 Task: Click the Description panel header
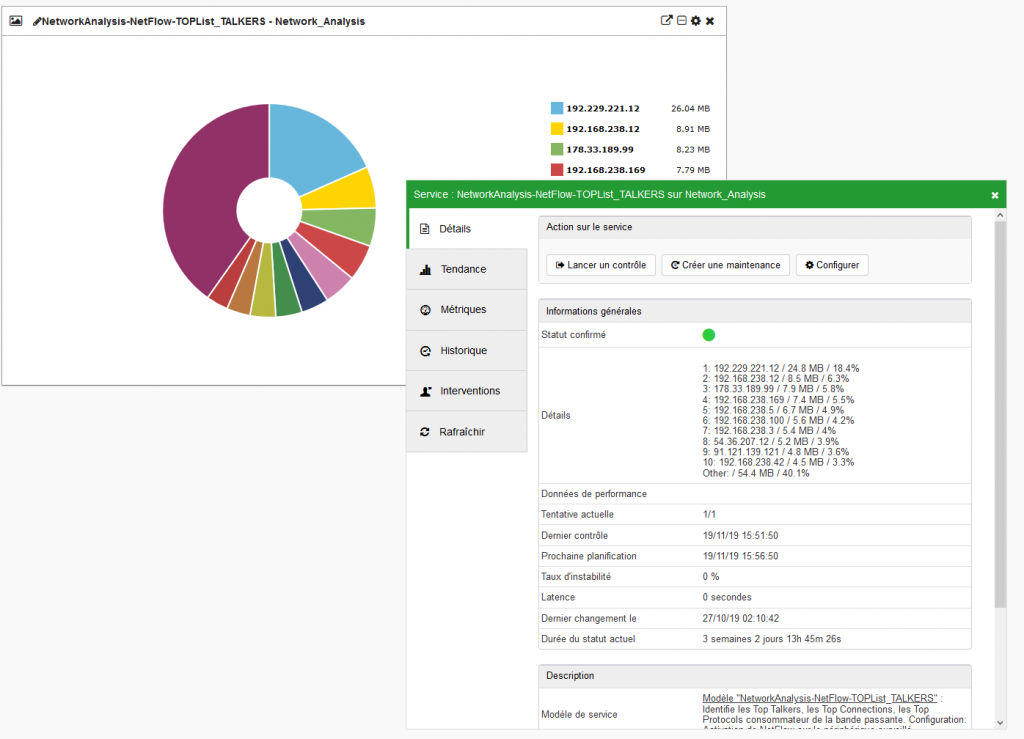coord(755,676)
